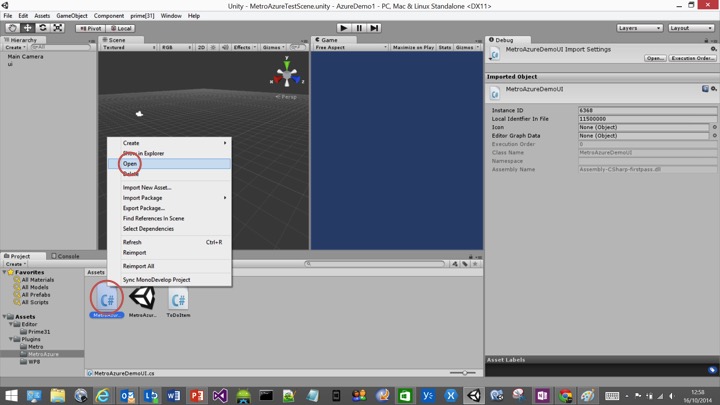Open the Component menu
Image resolution: width=720 pixels, height=405 pixels.
109,16
